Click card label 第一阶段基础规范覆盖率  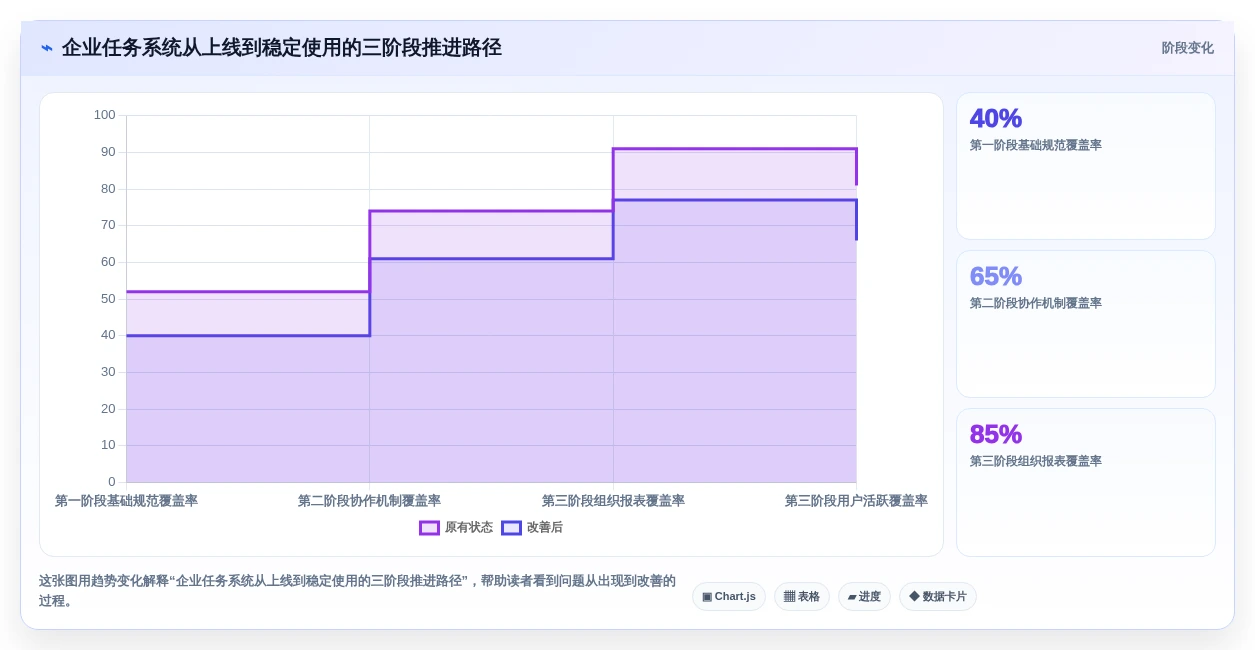(x=1035, y=146)
